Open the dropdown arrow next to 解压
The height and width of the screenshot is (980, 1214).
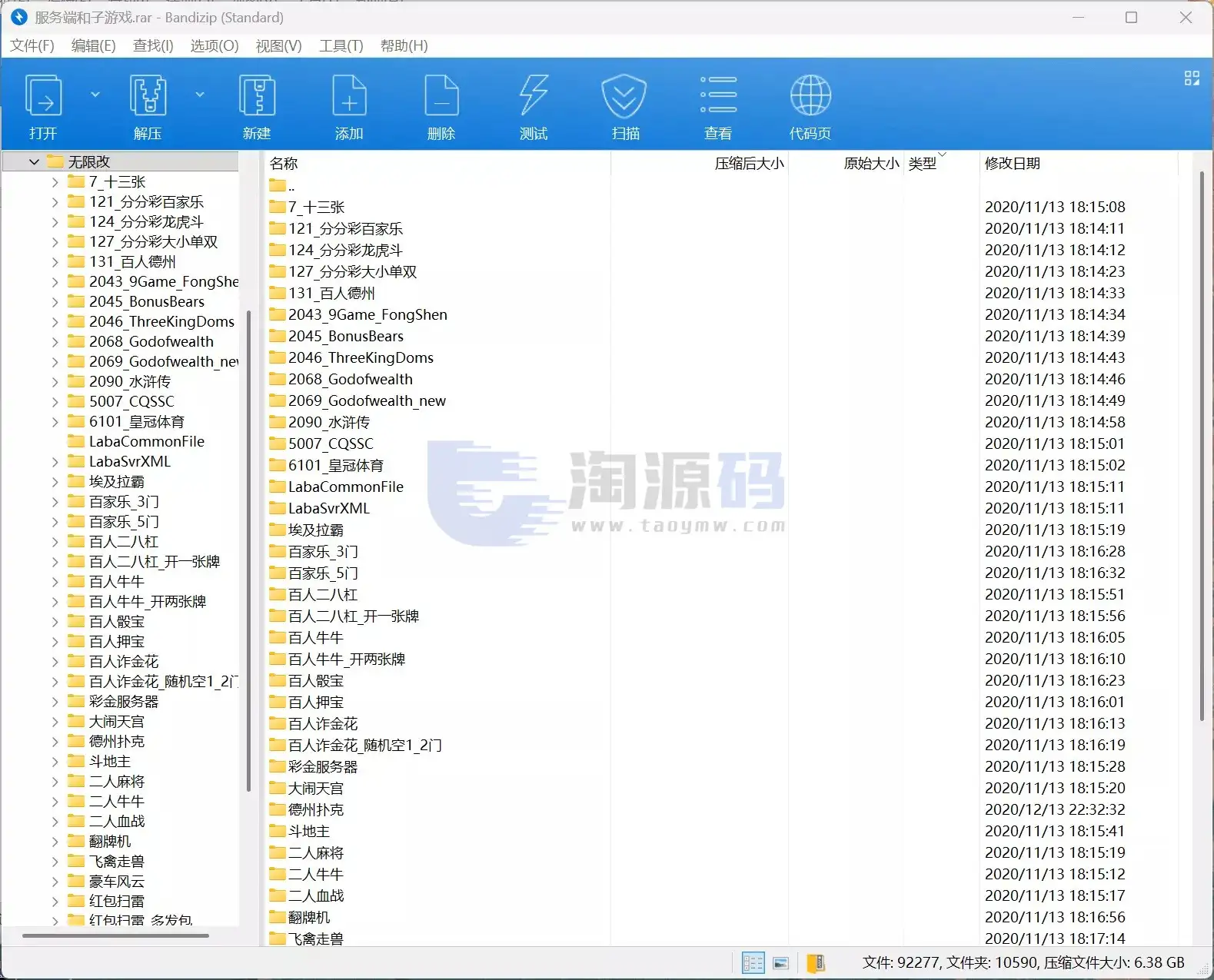click(200, 95)
